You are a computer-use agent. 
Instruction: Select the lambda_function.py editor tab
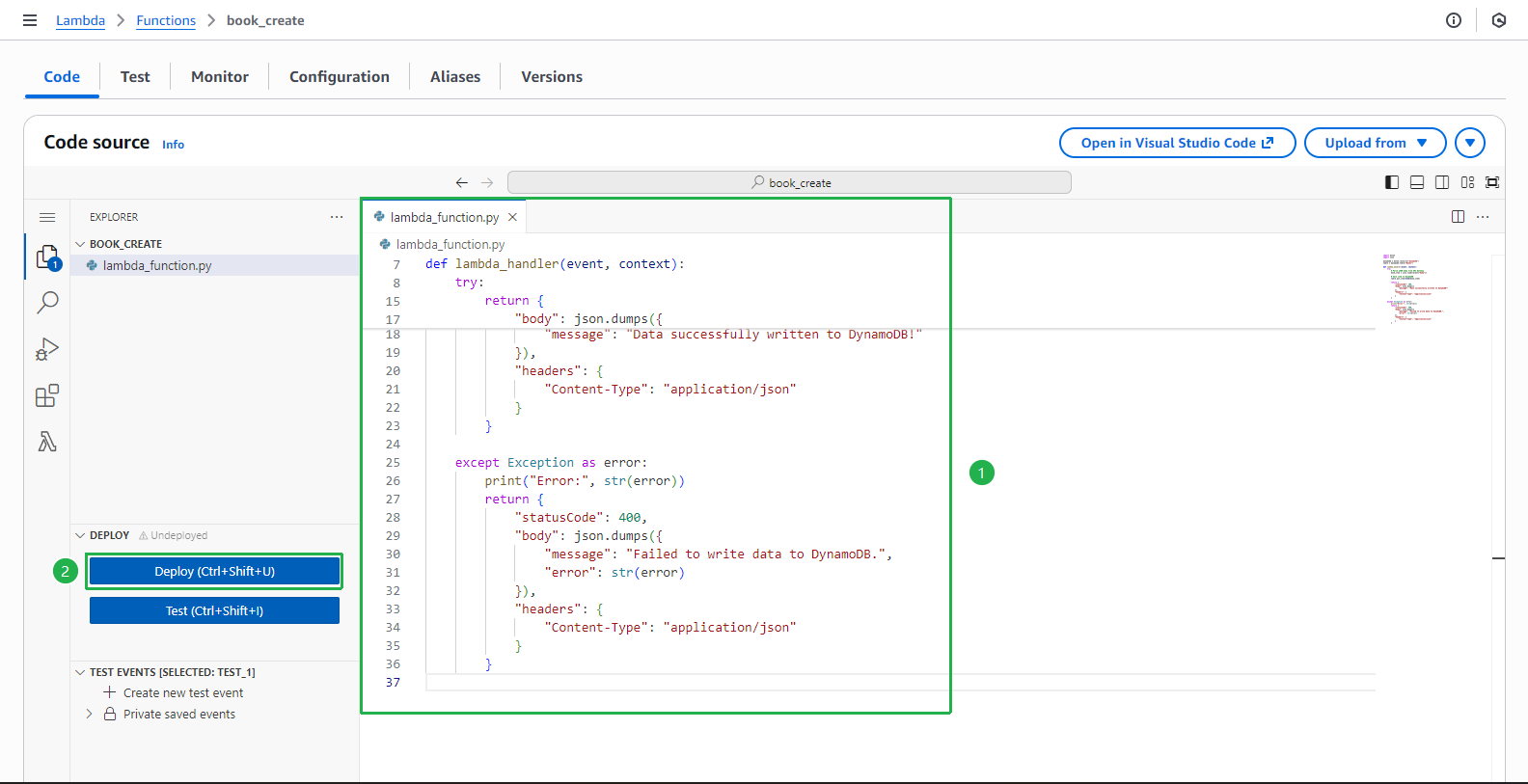click(445, 217)
